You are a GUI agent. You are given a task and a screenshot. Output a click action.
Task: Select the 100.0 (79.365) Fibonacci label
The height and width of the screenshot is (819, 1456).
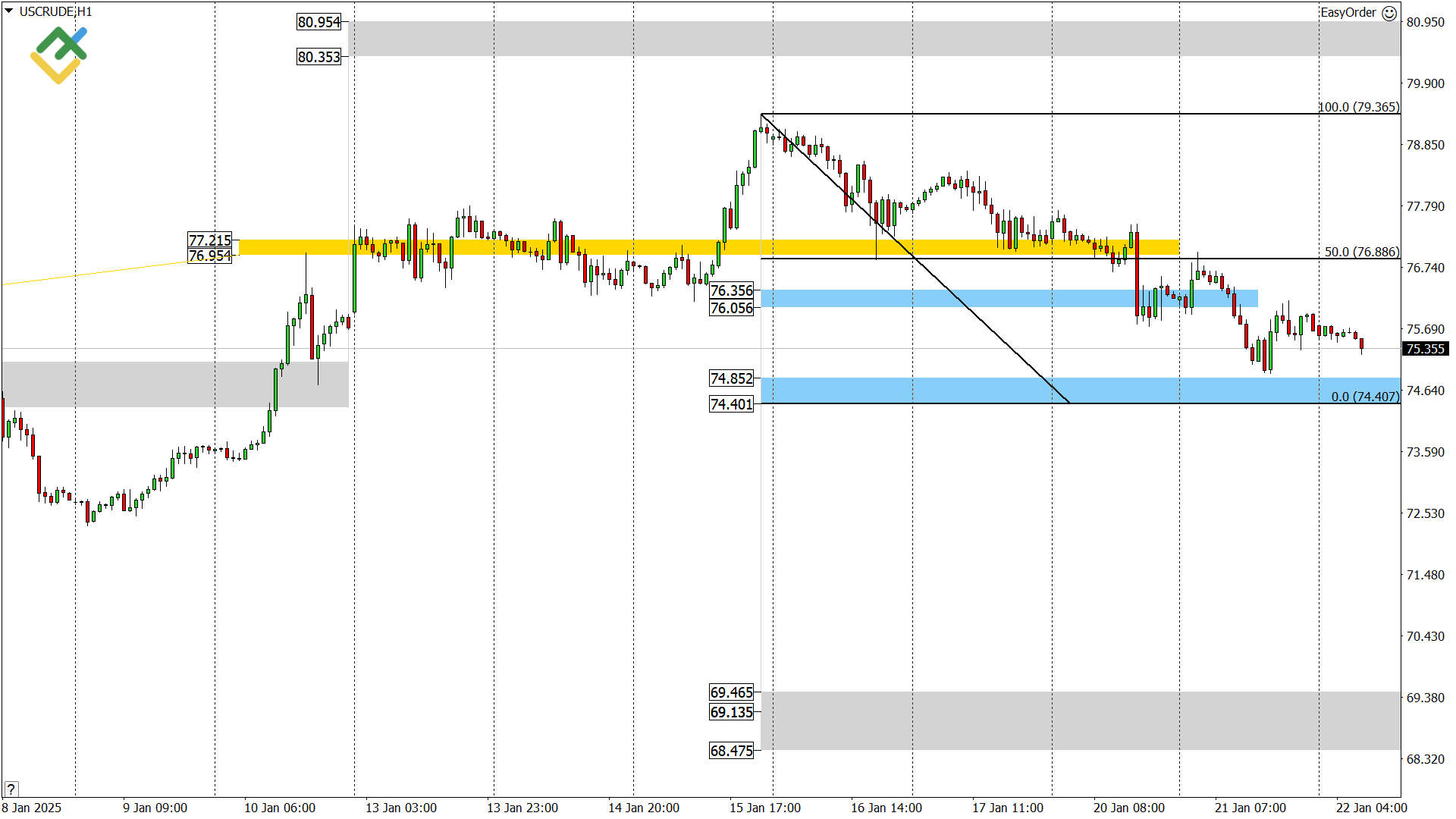tap(1358, 107)
